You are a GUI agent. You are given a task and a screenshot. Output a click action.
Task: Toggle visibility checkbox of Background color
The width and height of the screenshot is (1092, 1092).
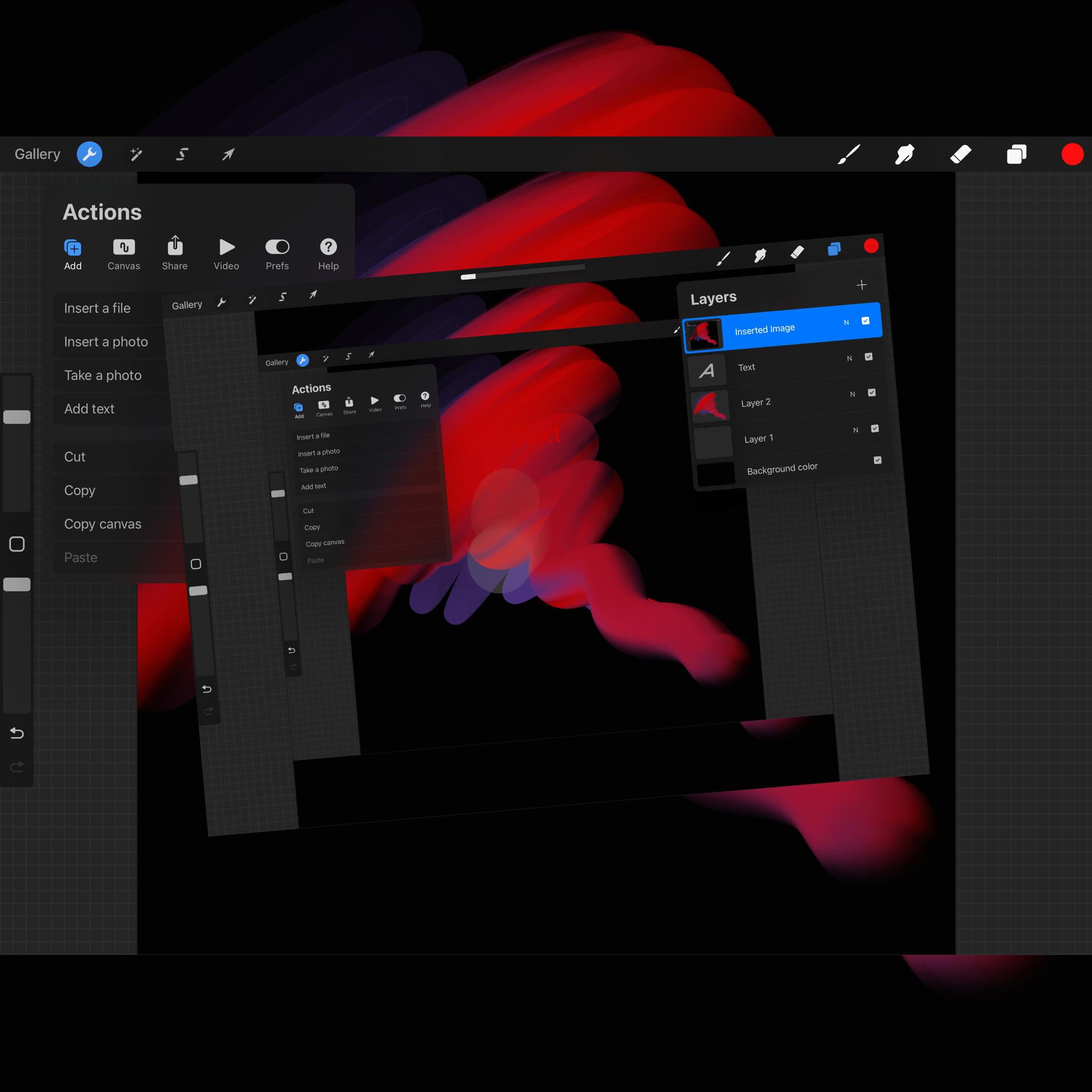(878, 460)
